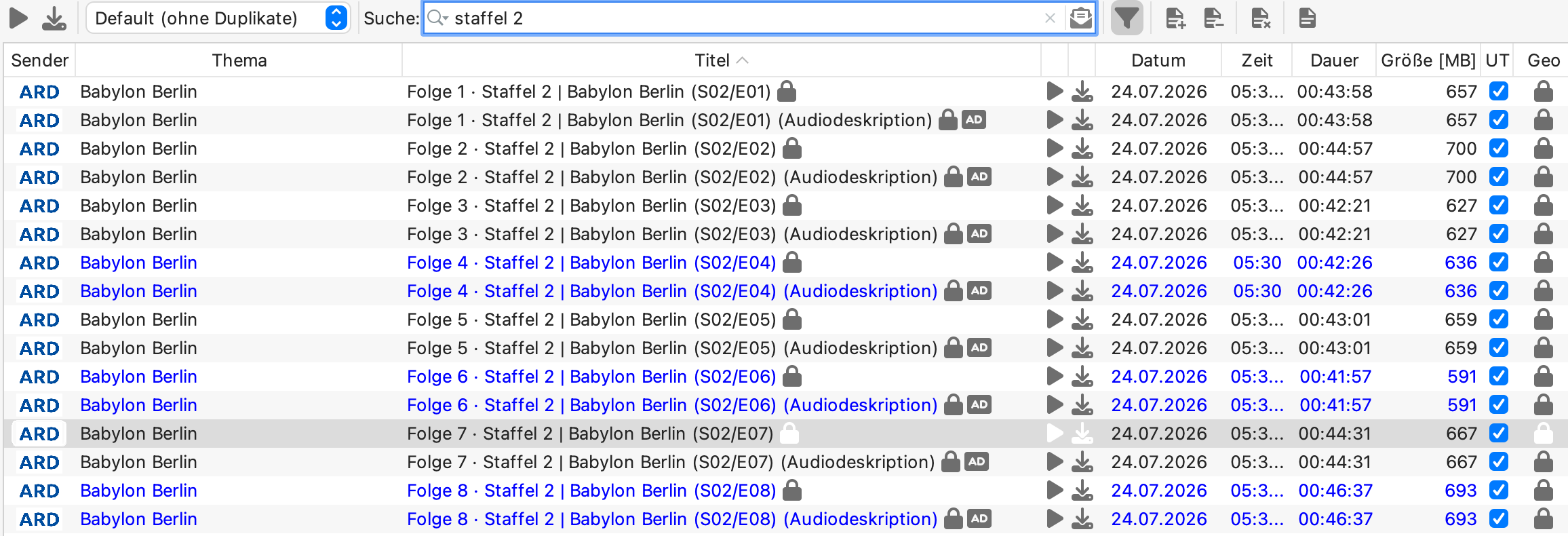Screen dimensions: 1568x536
Task: Sort by Sender column header
Action: 40,60
